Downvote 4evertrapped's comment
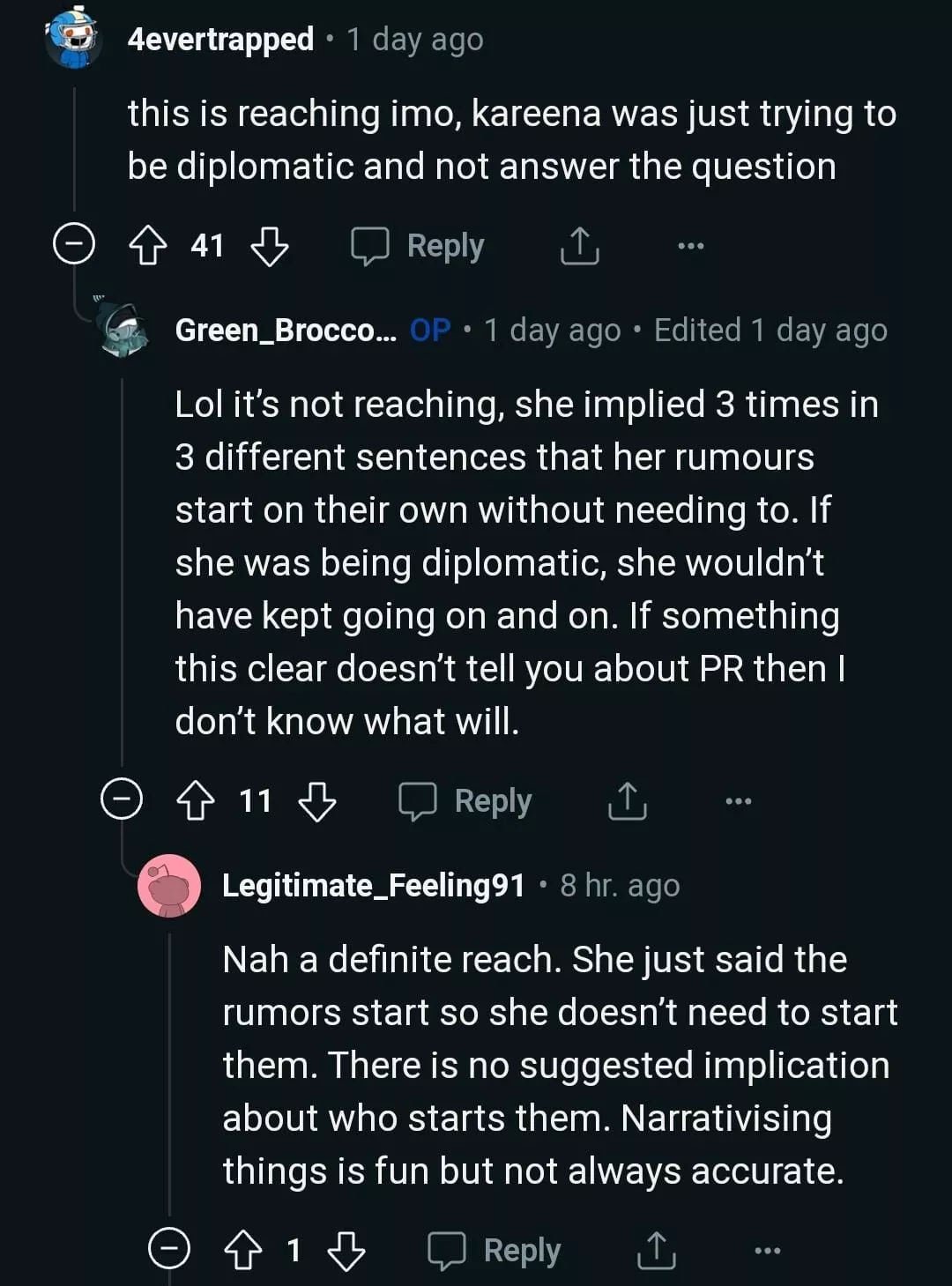Viewport: 952px width, 1286px height. pyautogui.click(x=269, y=246)
